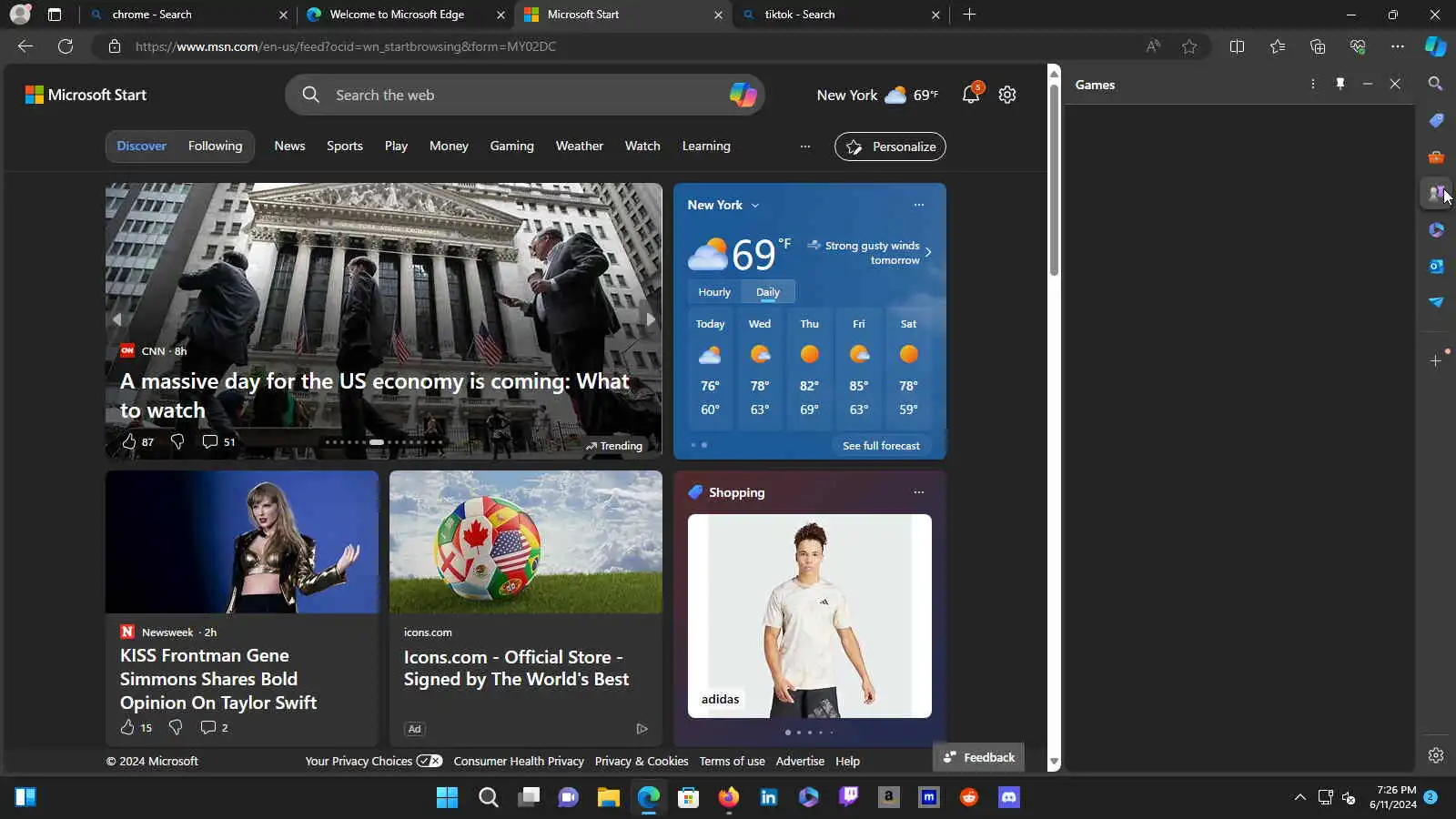Open the Windows Start menu
This screenshot has height=819, width=1456.
coord(448,798)
